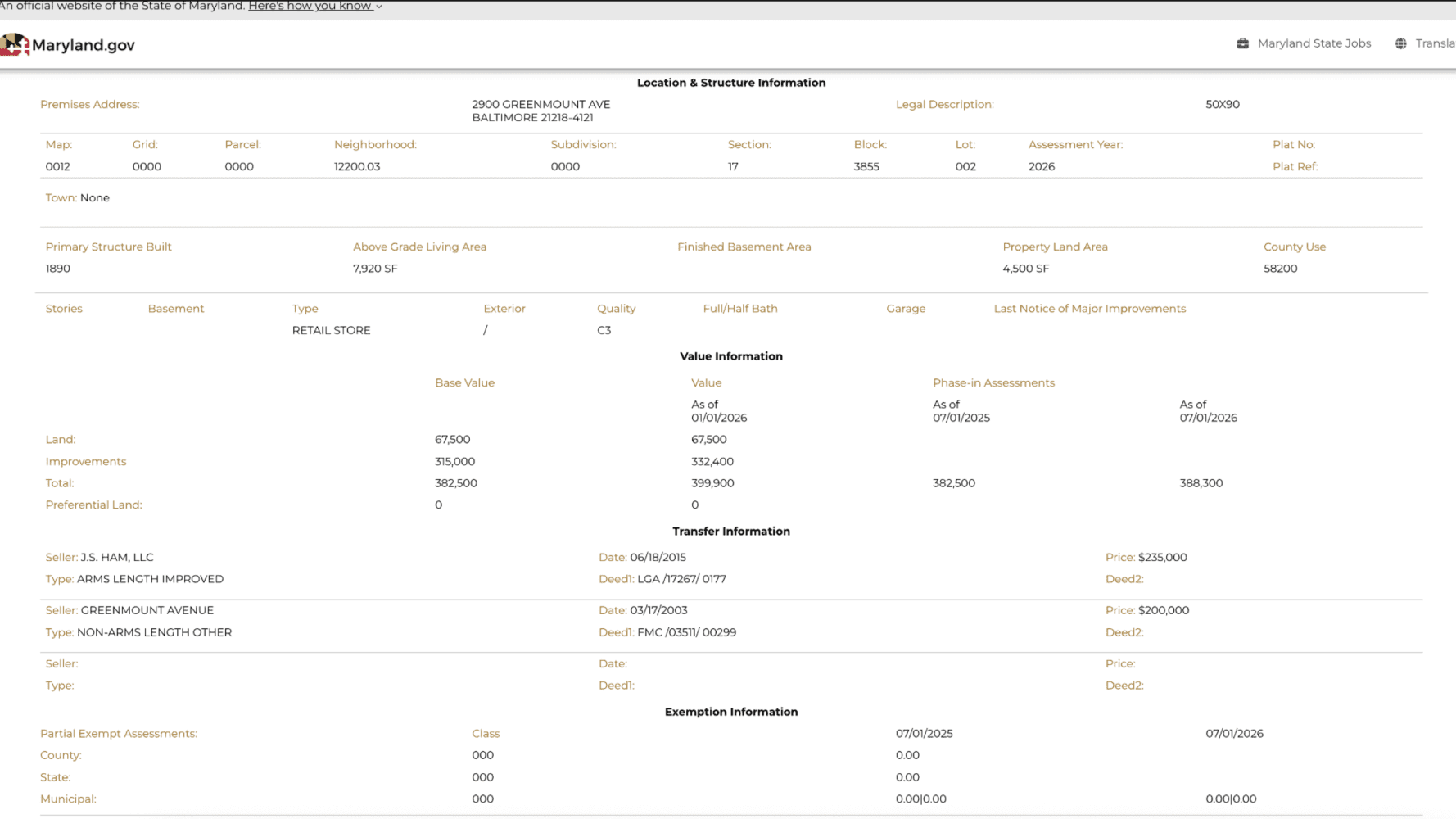Click the Deed1 reference LGA /17267/ 0177
This screenshot has width=1456, height=819.
click(x=681, y=579)
